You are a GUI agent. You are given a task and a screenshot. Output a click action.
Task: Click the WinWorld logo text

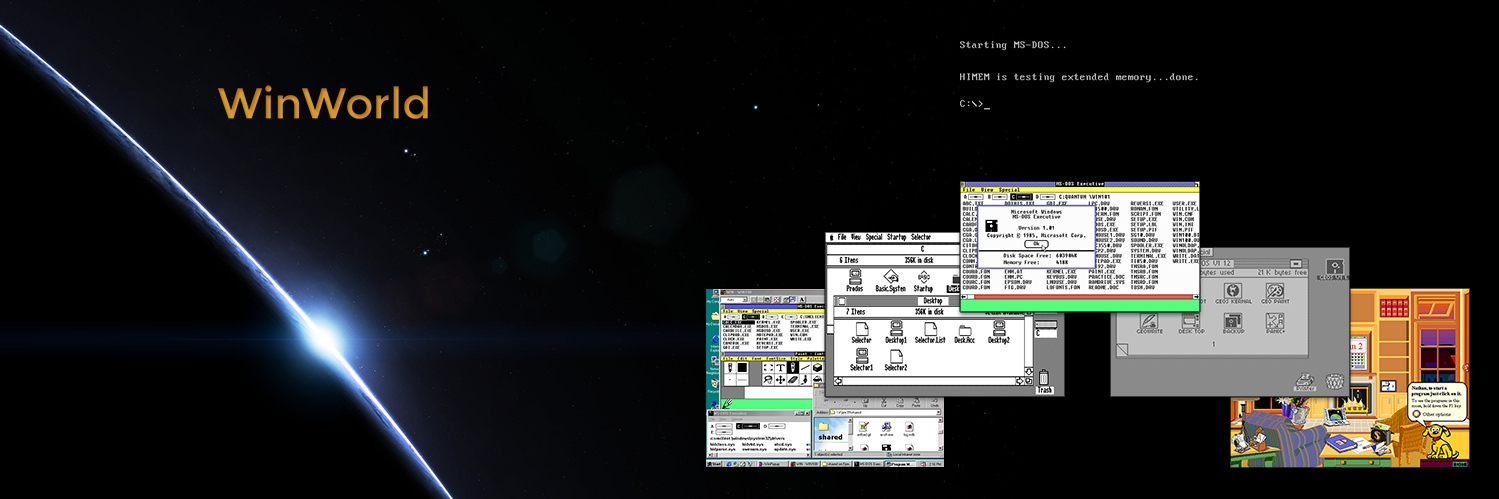pos(324,104)
